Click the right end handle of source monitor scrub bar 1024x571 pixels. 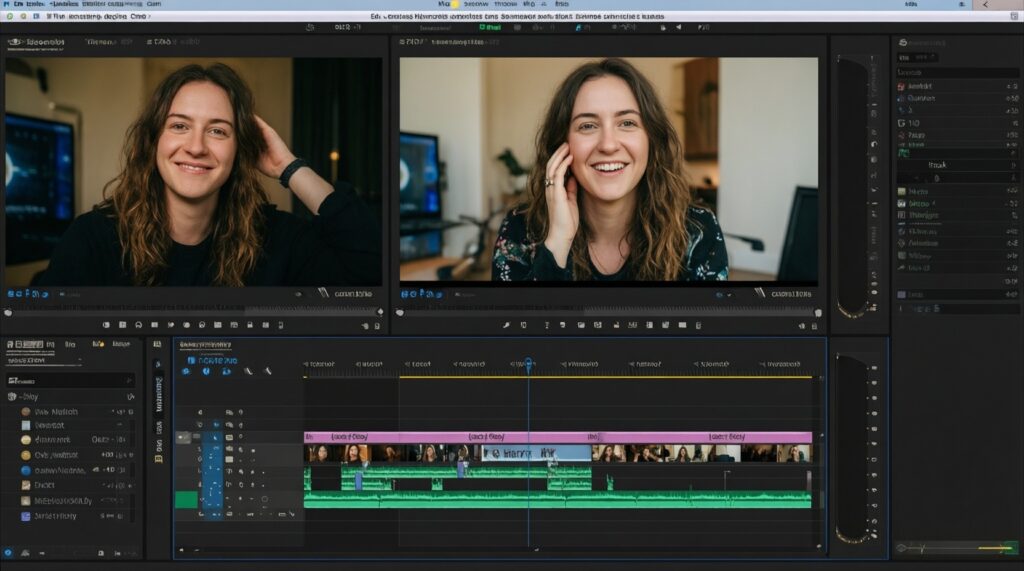(379, 312)
